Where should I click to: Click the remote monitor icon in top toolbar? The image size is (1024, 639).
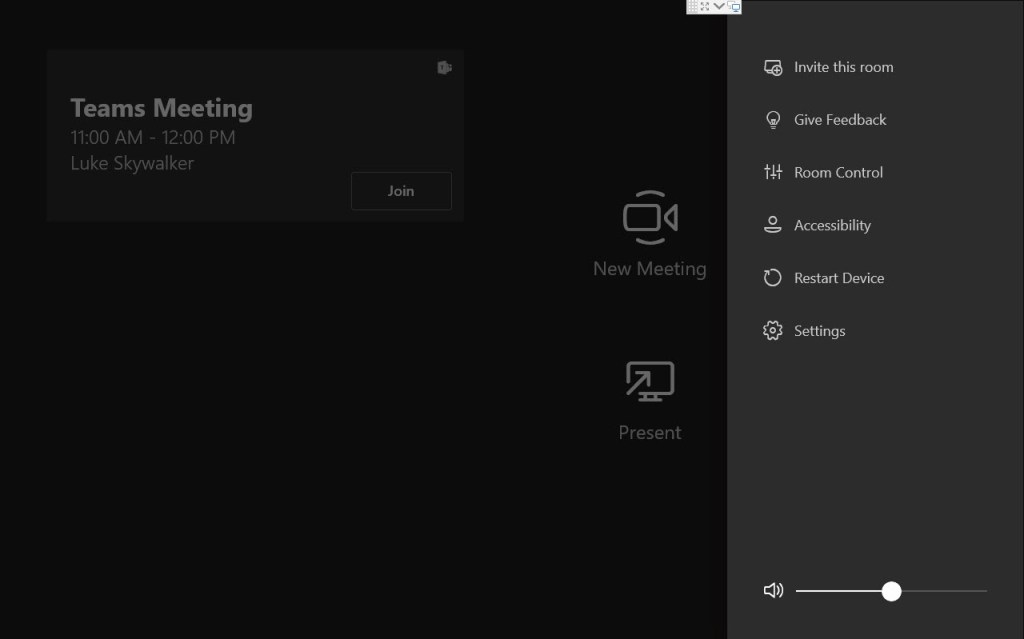(x=733, y=7)
